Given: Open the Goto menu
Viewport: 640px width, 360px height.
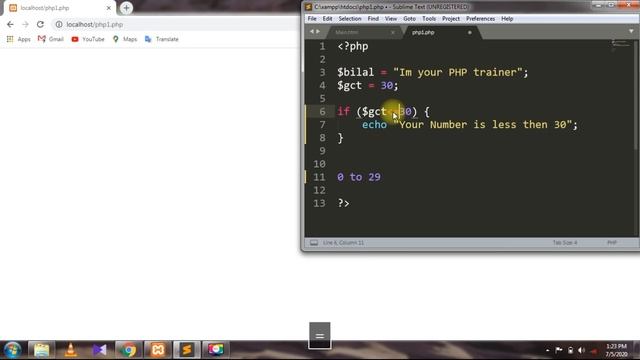Looking at the screenshot, I should [x=409, y=19].
